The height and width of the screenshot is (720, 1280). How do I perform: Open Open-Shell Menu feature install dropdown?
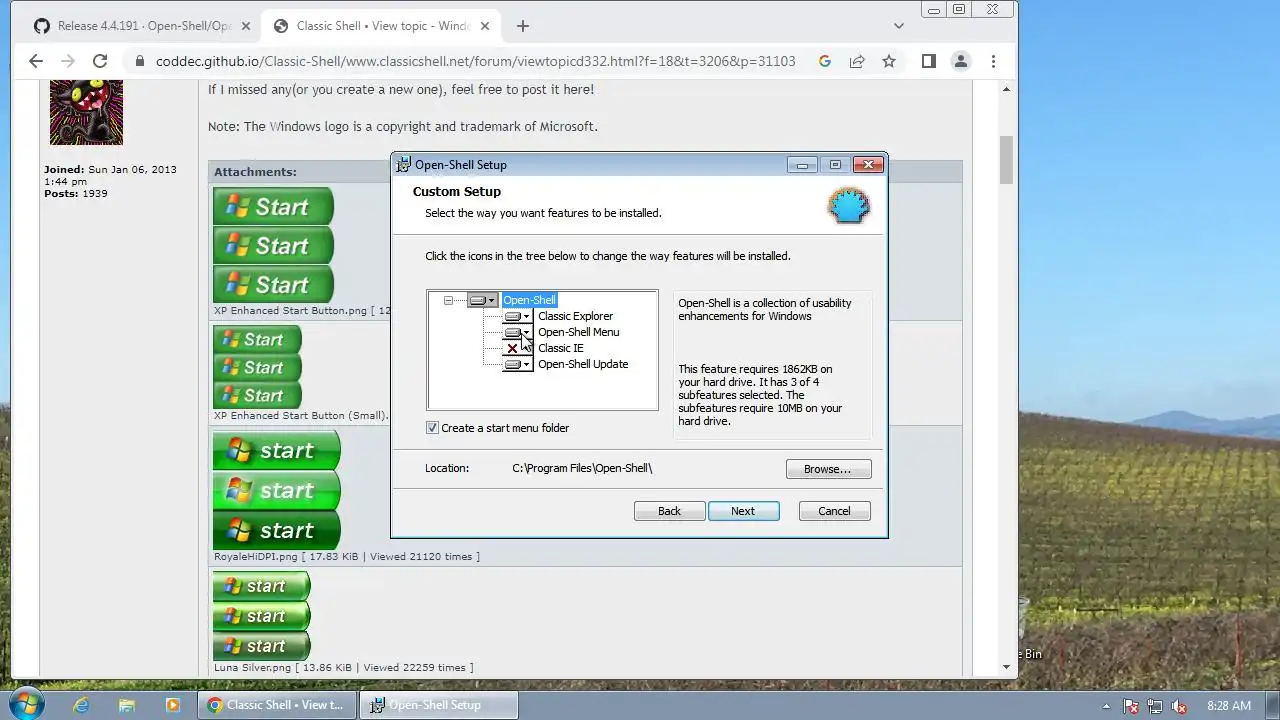pyautogui.click(x=518, y=332)
